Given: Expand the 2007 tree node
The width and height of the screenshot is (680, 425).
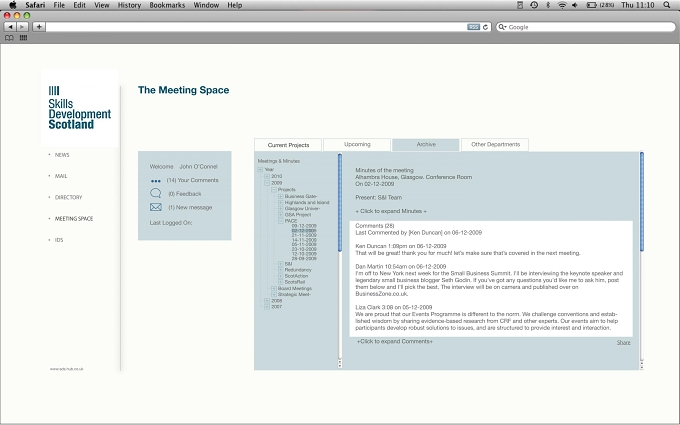Looking at the screenshot, I should pyautogui.click(x=267, y=307).
